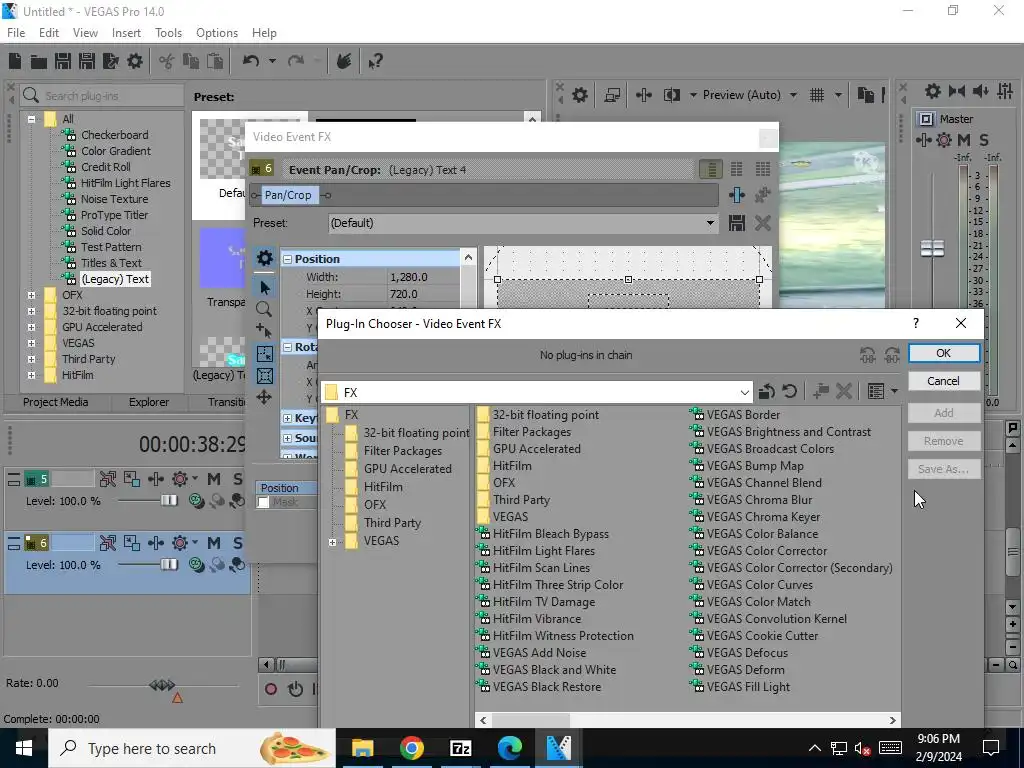The image size is (1024, 768).
Task: Select the Zoom magnifier tool in Pan/Crop
Action: [x=264, y=309]
